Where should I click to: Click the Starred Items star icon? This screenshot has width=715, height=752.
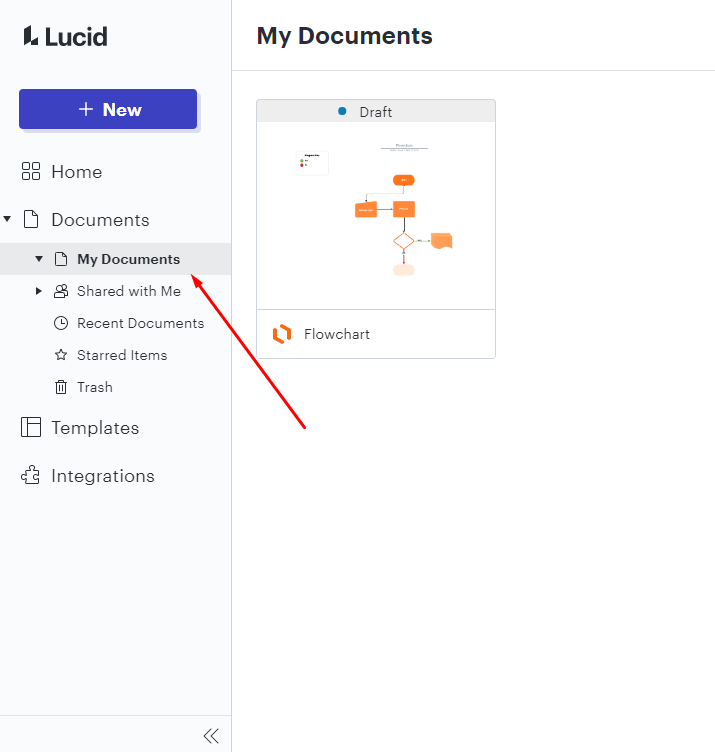[61, 355]
